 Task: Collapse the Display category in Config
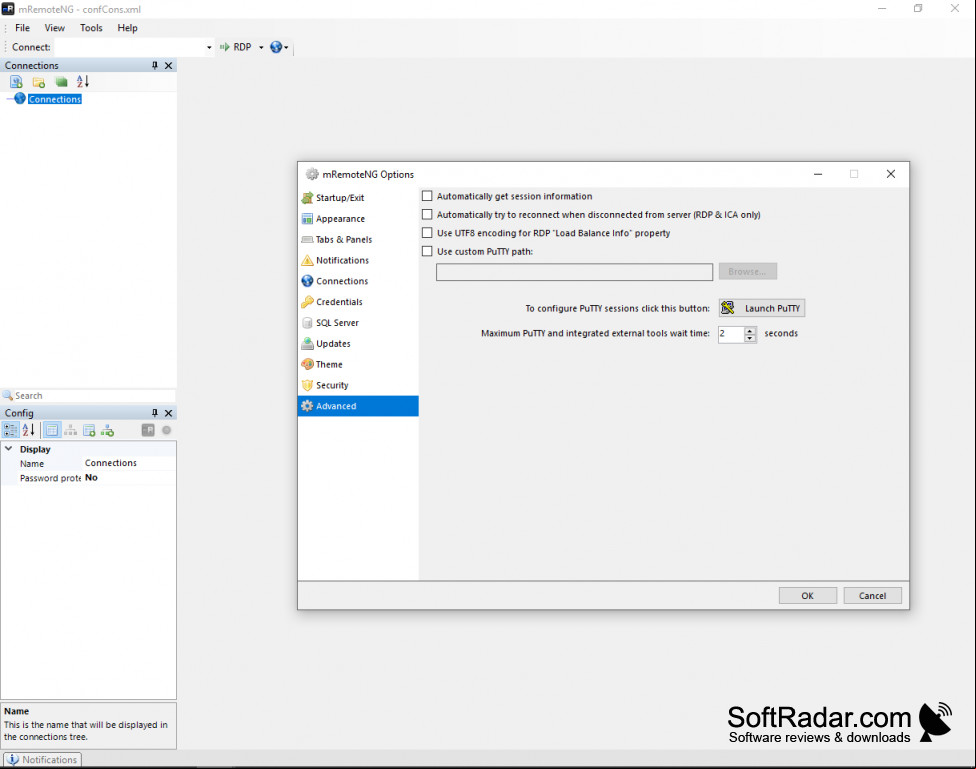(x=9, y=448)
